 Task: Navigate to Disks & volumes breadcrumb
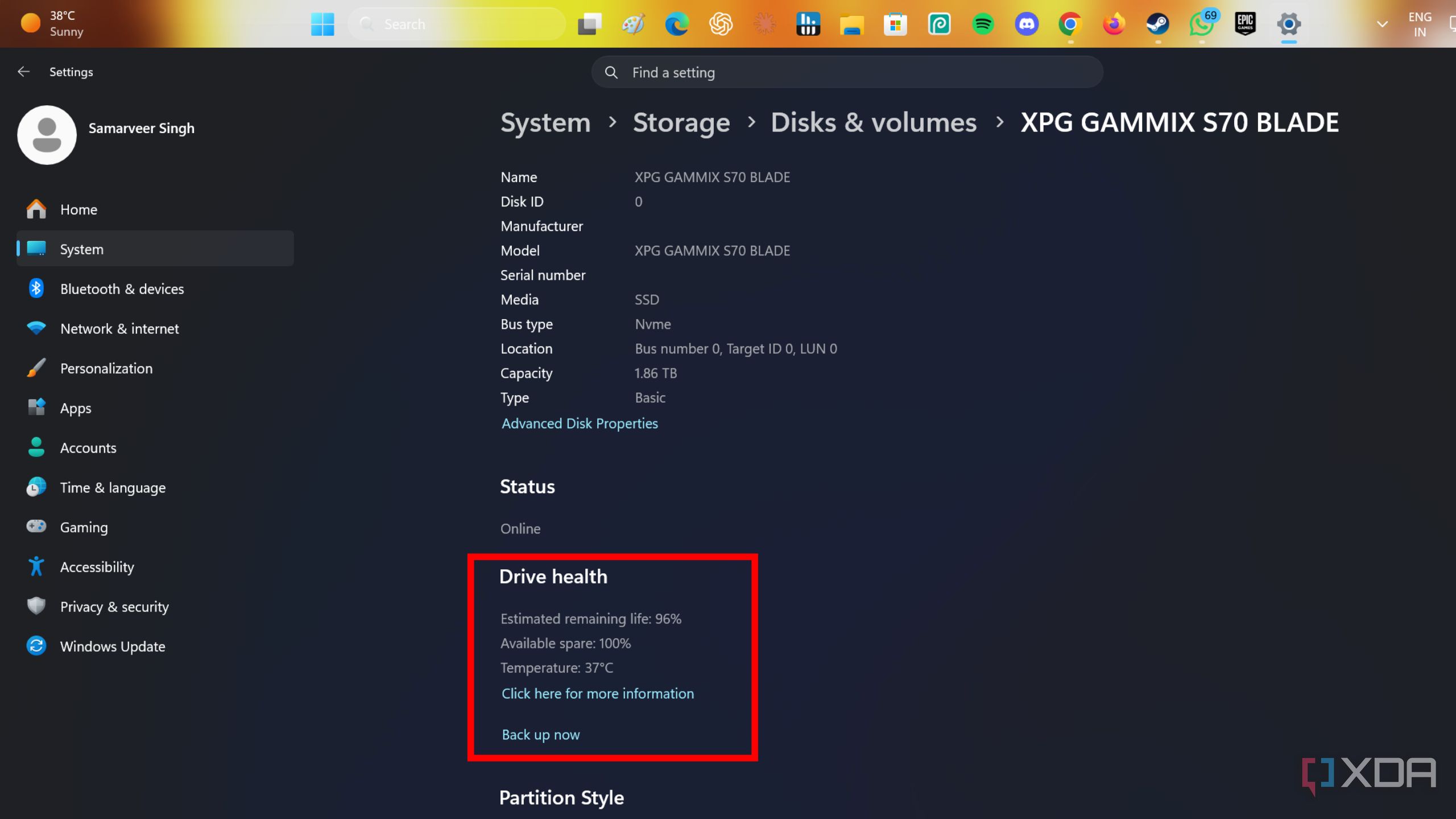[874, 123]
